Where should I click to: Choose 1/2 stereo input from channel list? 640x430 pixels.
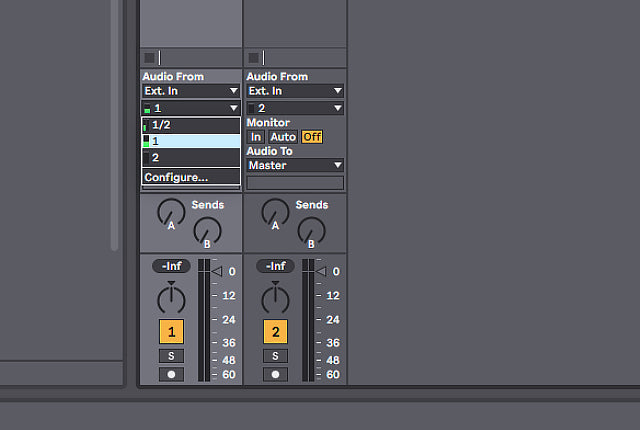pos(191,126)
